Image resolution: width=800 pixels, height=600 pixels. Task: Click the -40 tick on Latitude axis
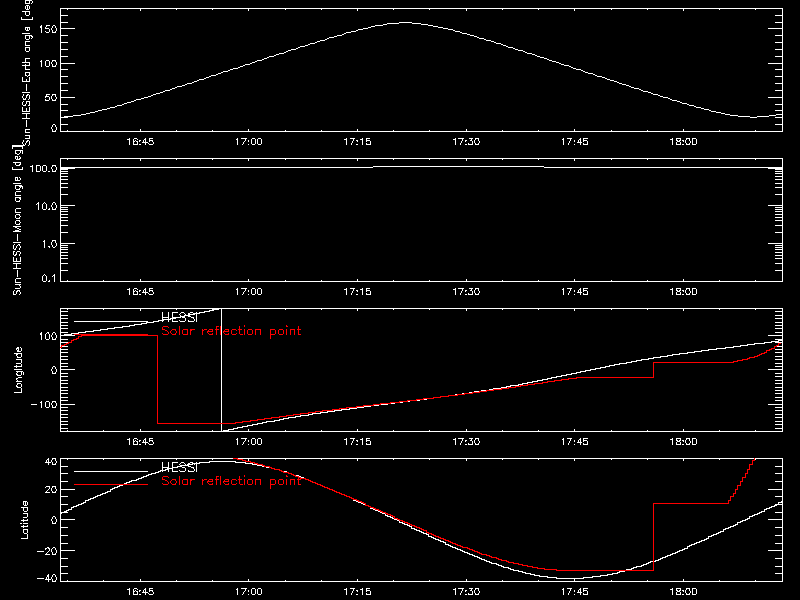47,579
